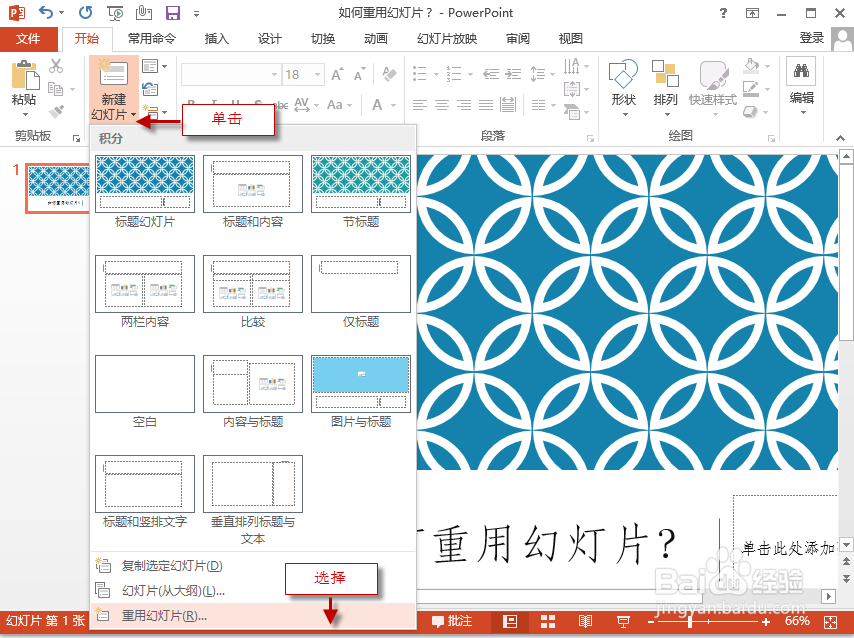Open the font size 18 dropdown
This screenshot has height=638, width=854.
click(317, 75)
